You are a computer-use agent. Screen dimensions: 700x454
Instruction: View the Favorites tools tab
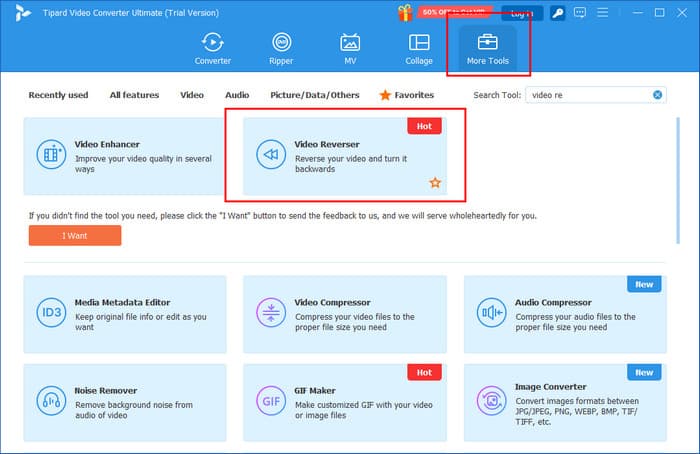pos(406,95)
